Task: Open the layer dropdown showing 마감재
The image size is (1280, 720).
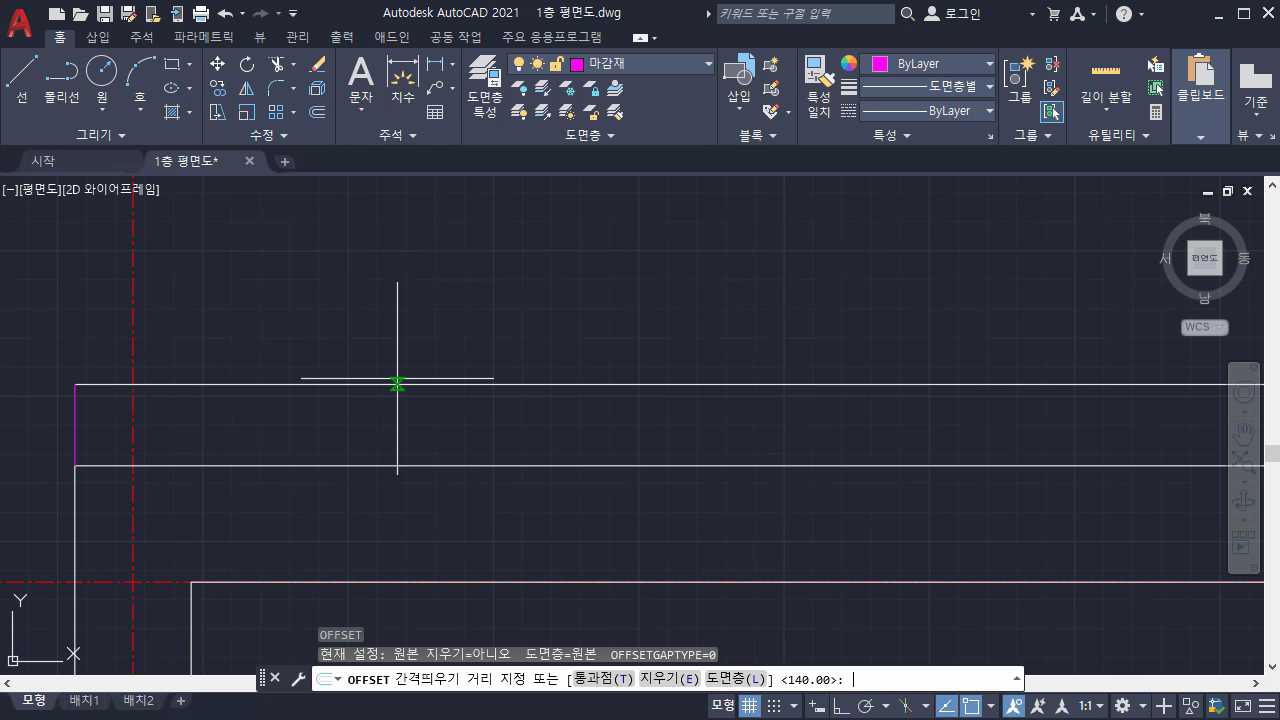Action: click(611, 64)
